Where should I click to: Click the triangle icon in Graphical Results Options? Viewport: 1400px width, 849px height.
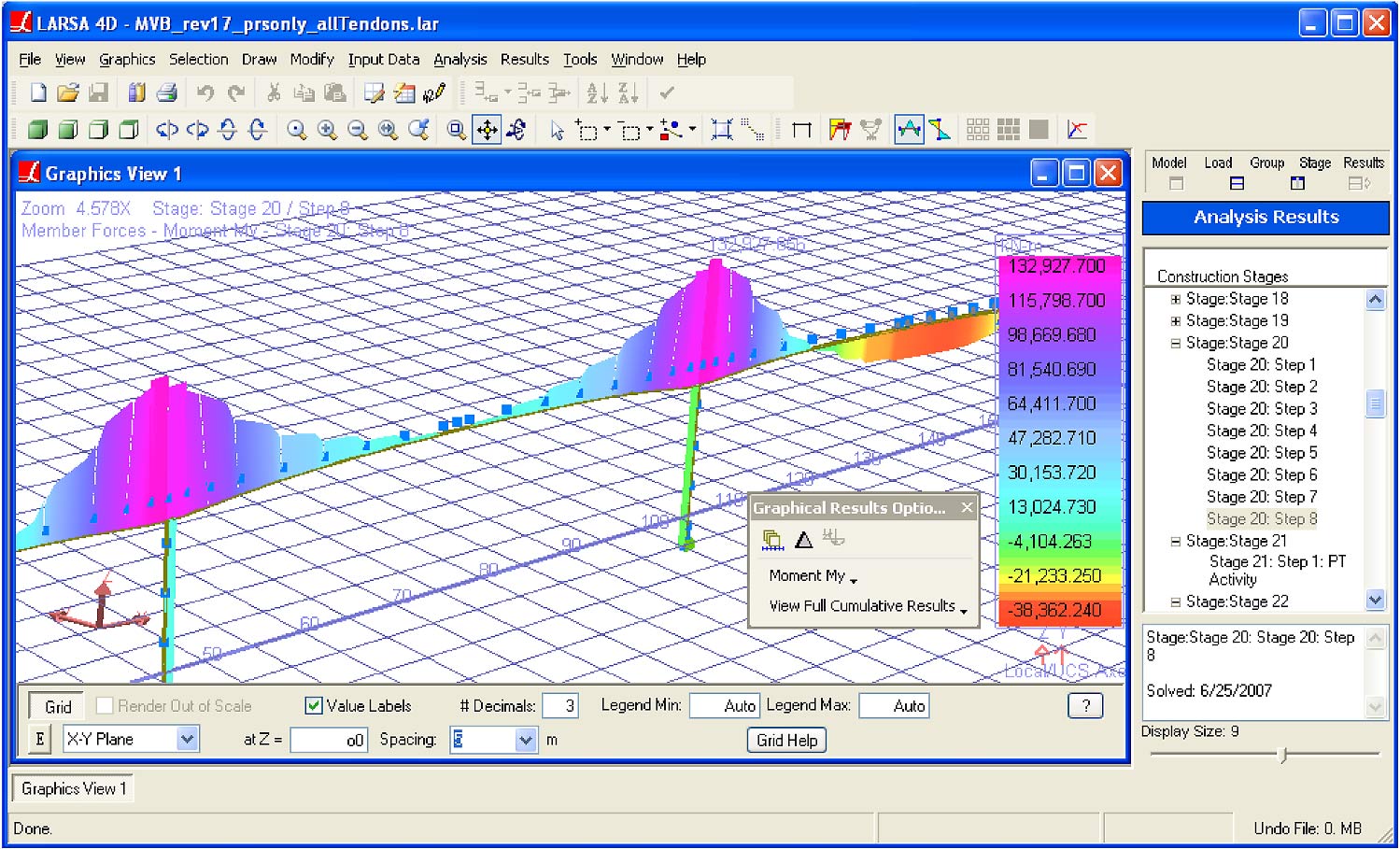(803, 539)
